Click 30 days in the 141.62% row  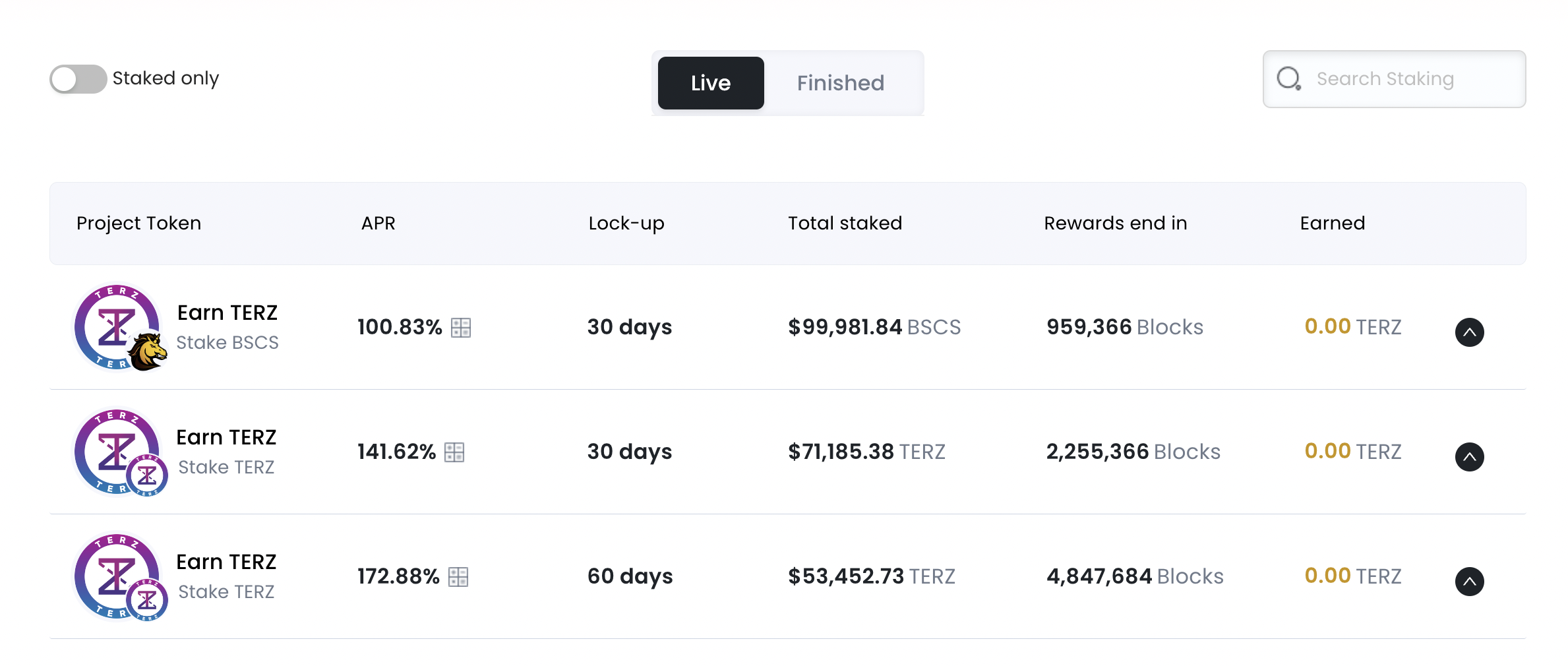tap(630, 452)
